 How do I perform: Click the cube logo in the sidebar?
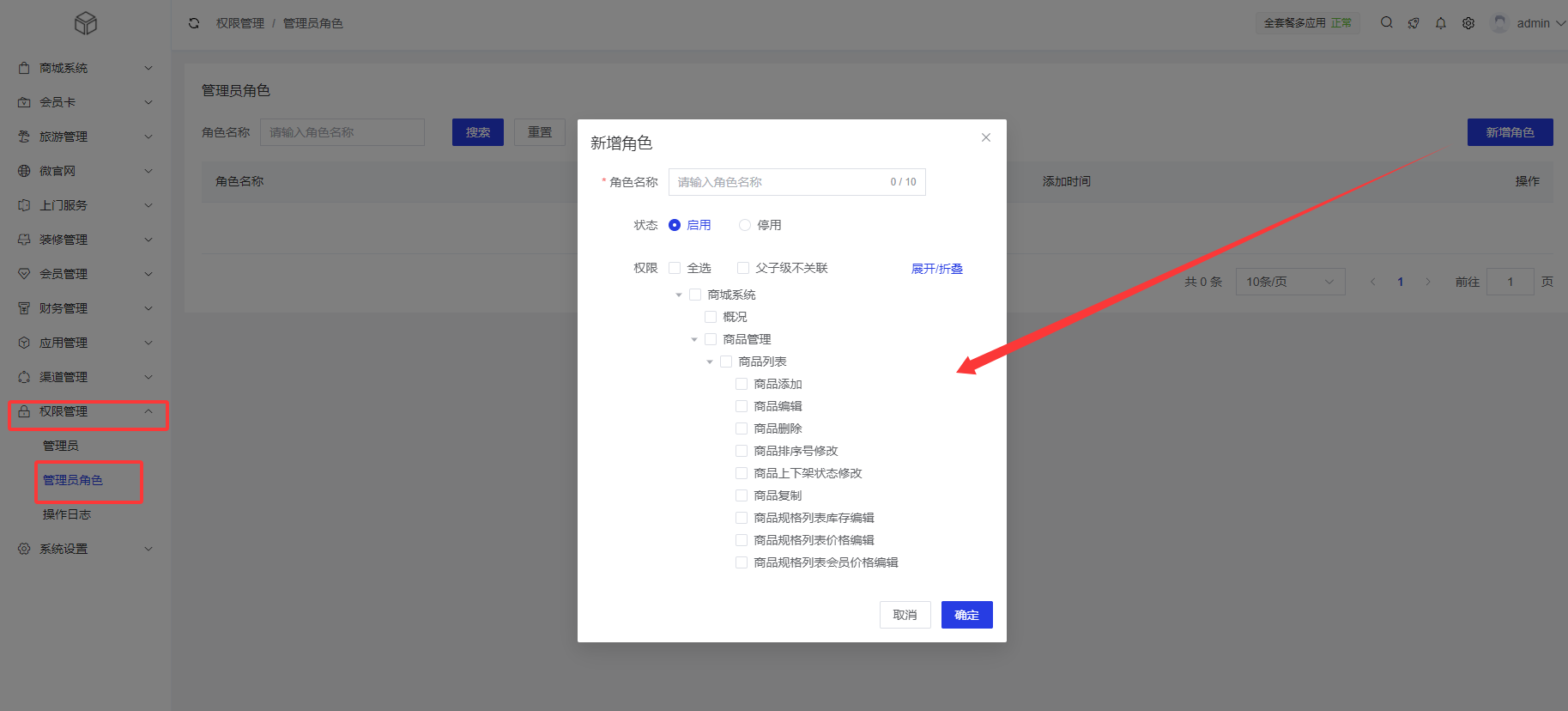[x=86, y=23]
